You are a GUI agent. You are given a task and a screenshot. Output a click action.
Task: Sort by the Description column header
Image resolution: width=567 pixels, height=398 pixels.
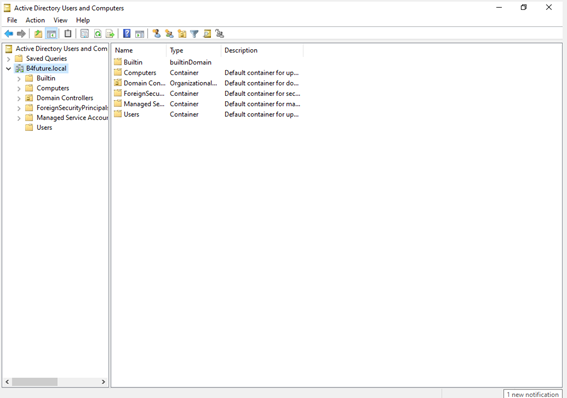pyautogui.click(x=262, y=50)
